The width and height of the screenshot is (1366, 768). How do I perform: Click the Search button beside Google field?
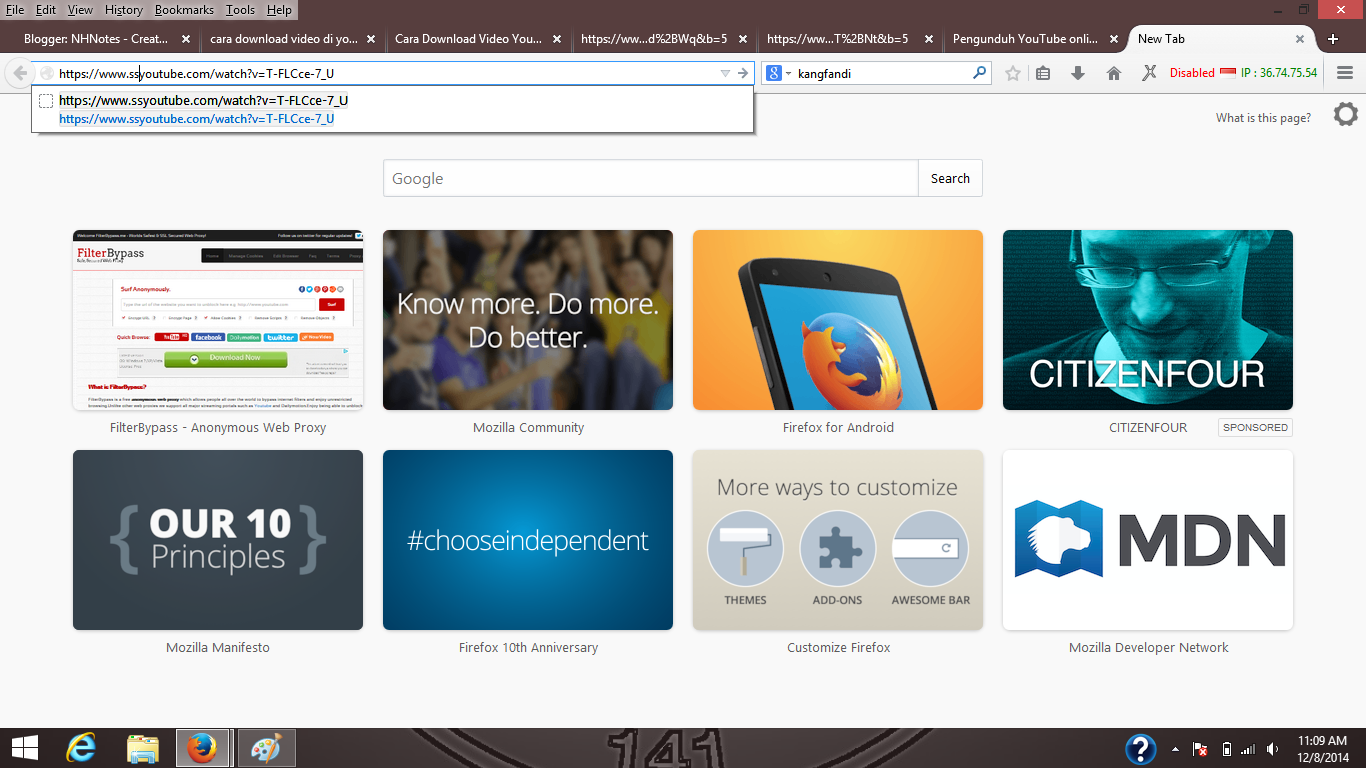click(950, 178)
